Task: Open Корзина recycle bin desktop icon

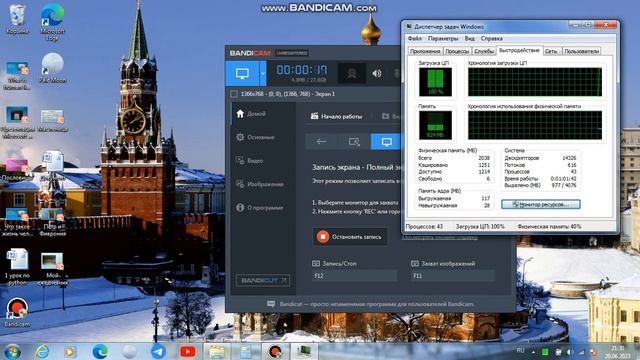Action: tap(17, 20)
